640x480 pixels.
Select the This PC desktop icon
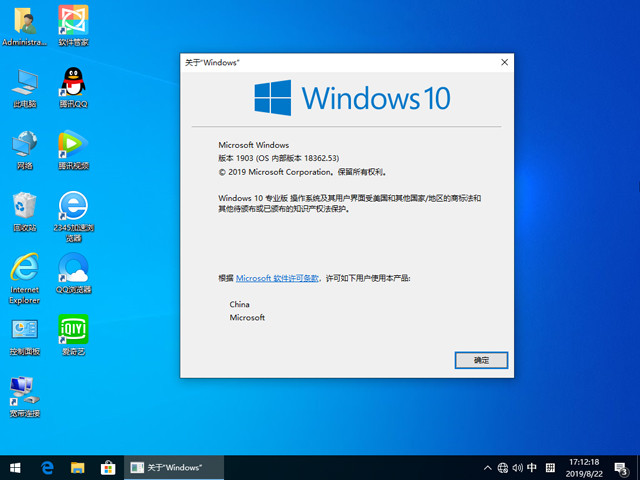point(24,82)
